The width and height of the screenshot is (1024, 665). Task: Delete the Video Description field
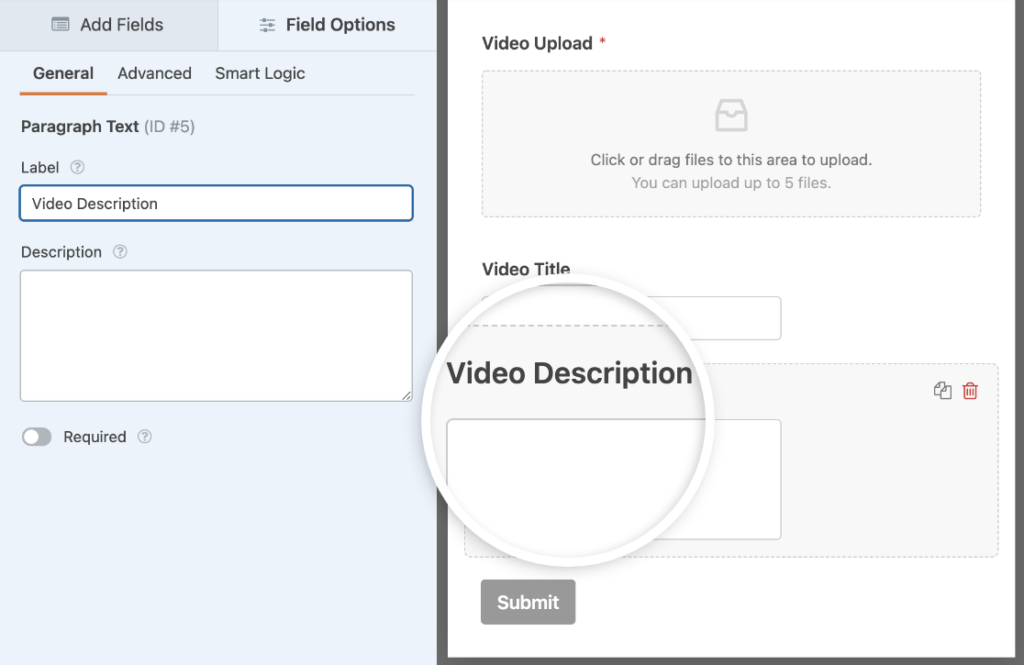tap(969, 390)
